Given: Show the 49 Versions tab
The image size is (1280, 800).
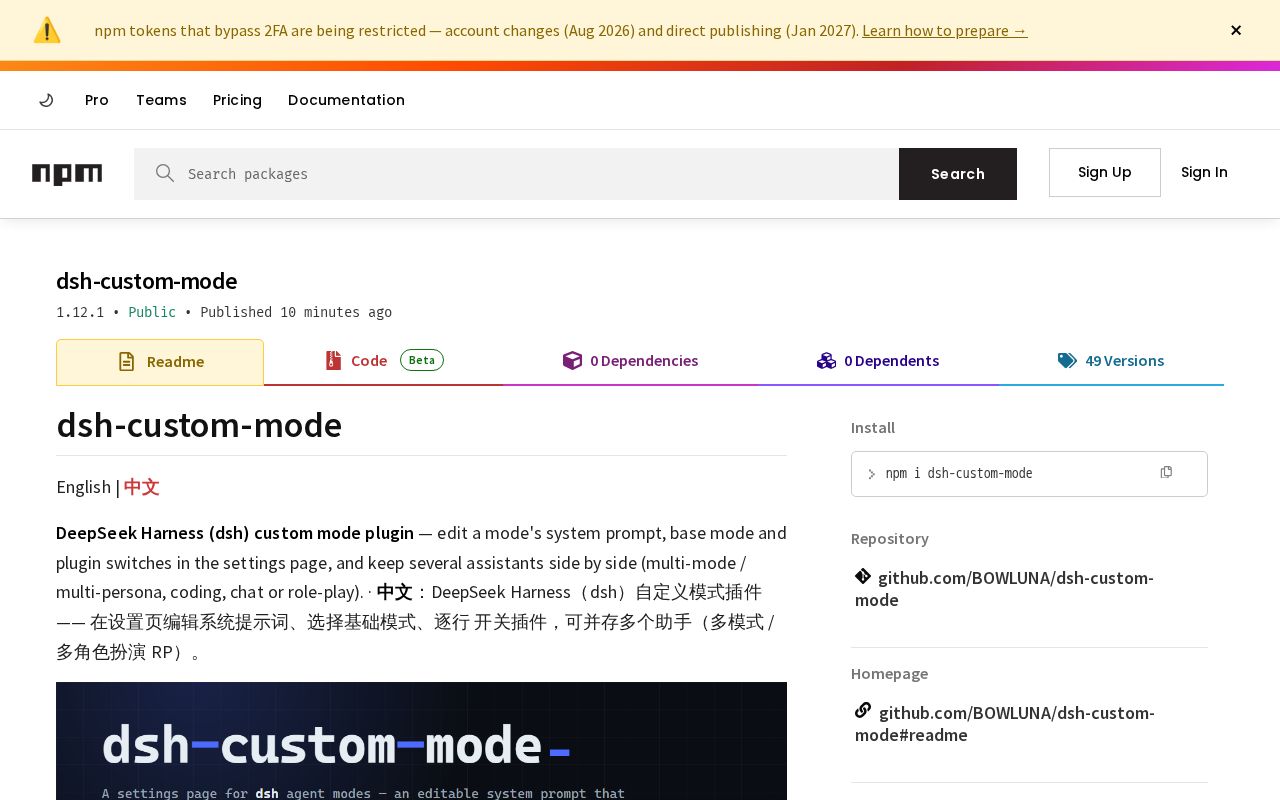Looking at the screenshot, I should pos(1111,361).
